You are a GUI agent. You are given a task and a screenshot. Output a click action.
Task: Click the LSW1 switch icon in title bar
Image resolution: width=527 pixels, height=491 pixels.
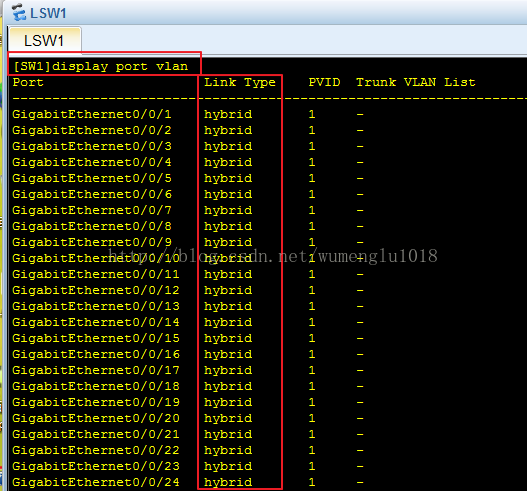[x=18, y=13]
